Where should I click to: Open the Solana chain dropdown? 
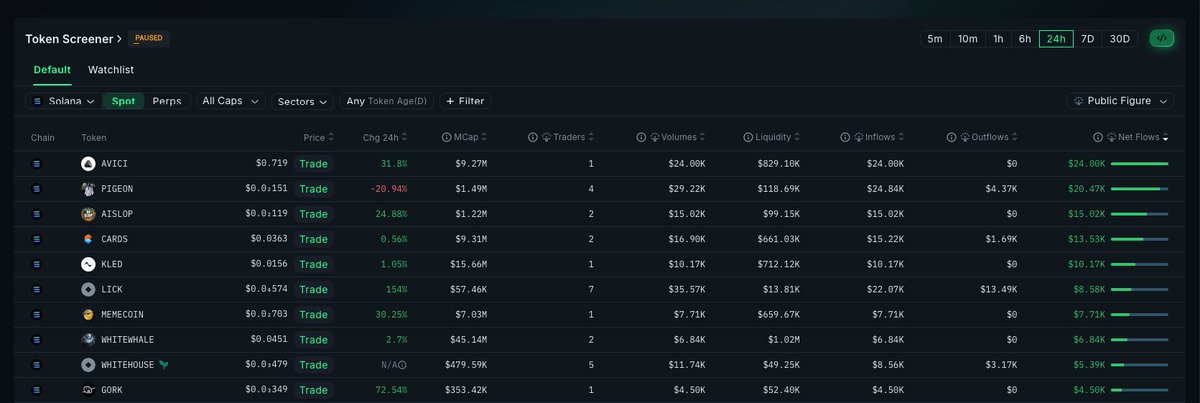point(64,101)
